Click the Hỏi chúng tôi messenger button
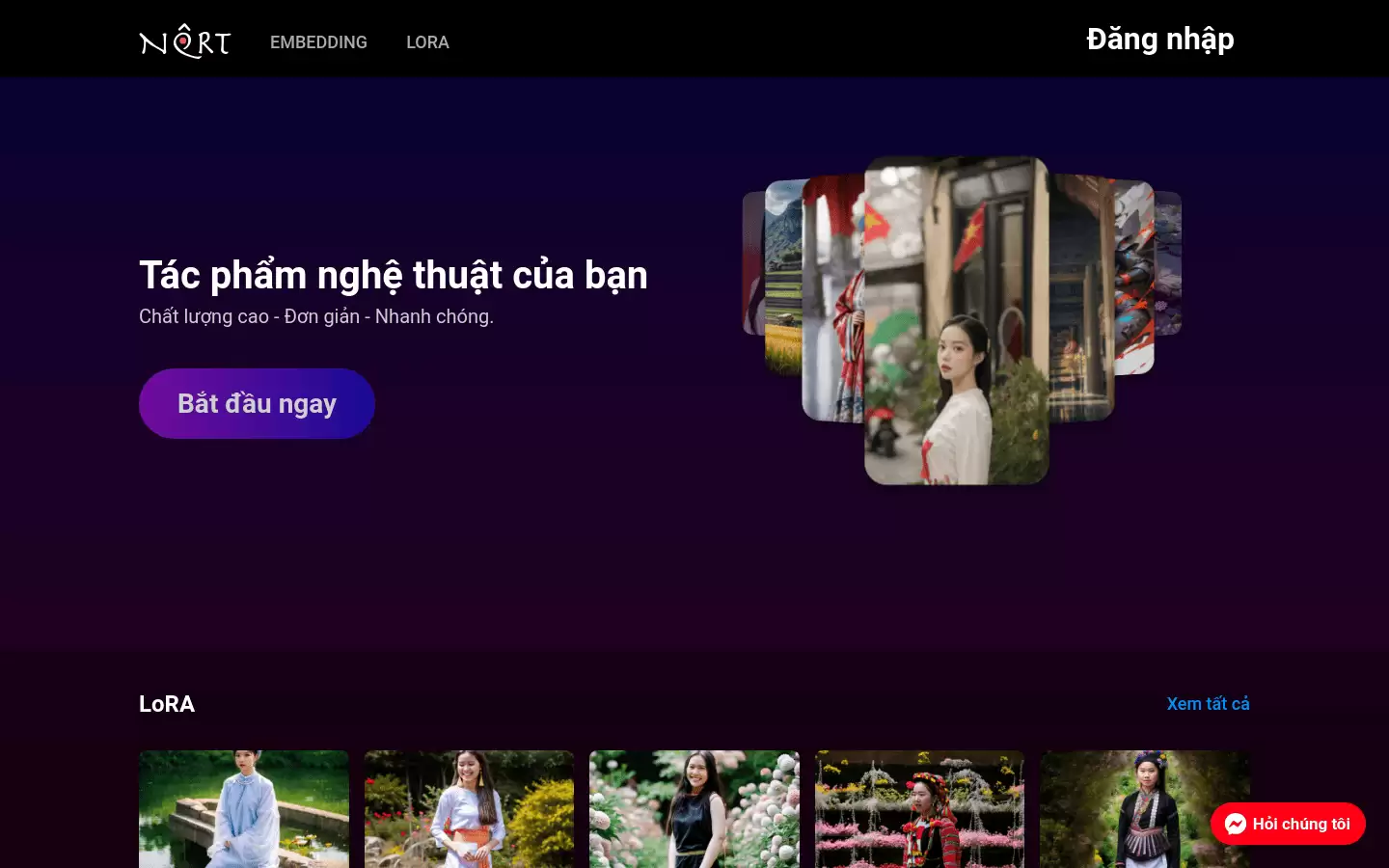 tap(1288, 824)
